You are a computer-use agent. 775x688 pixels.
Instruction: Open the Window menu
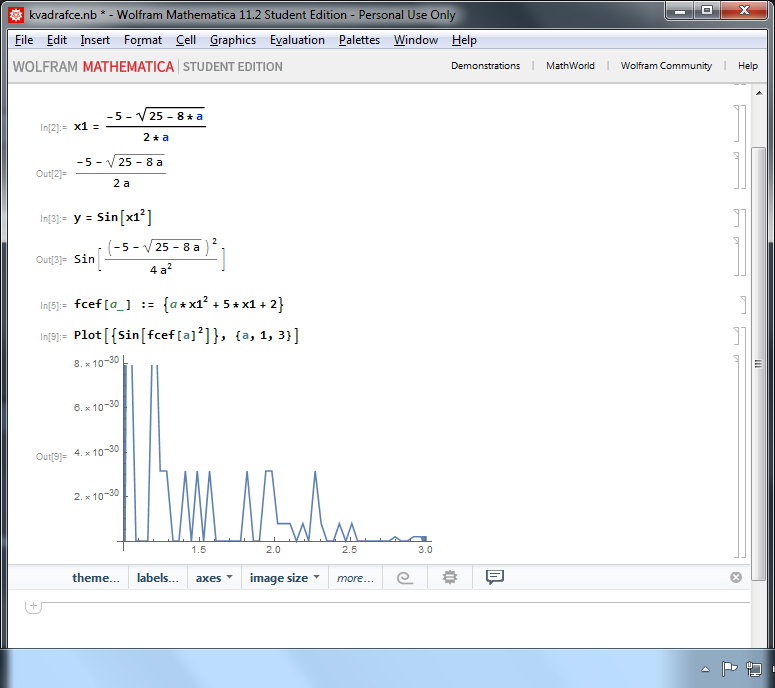pos(416,40)
